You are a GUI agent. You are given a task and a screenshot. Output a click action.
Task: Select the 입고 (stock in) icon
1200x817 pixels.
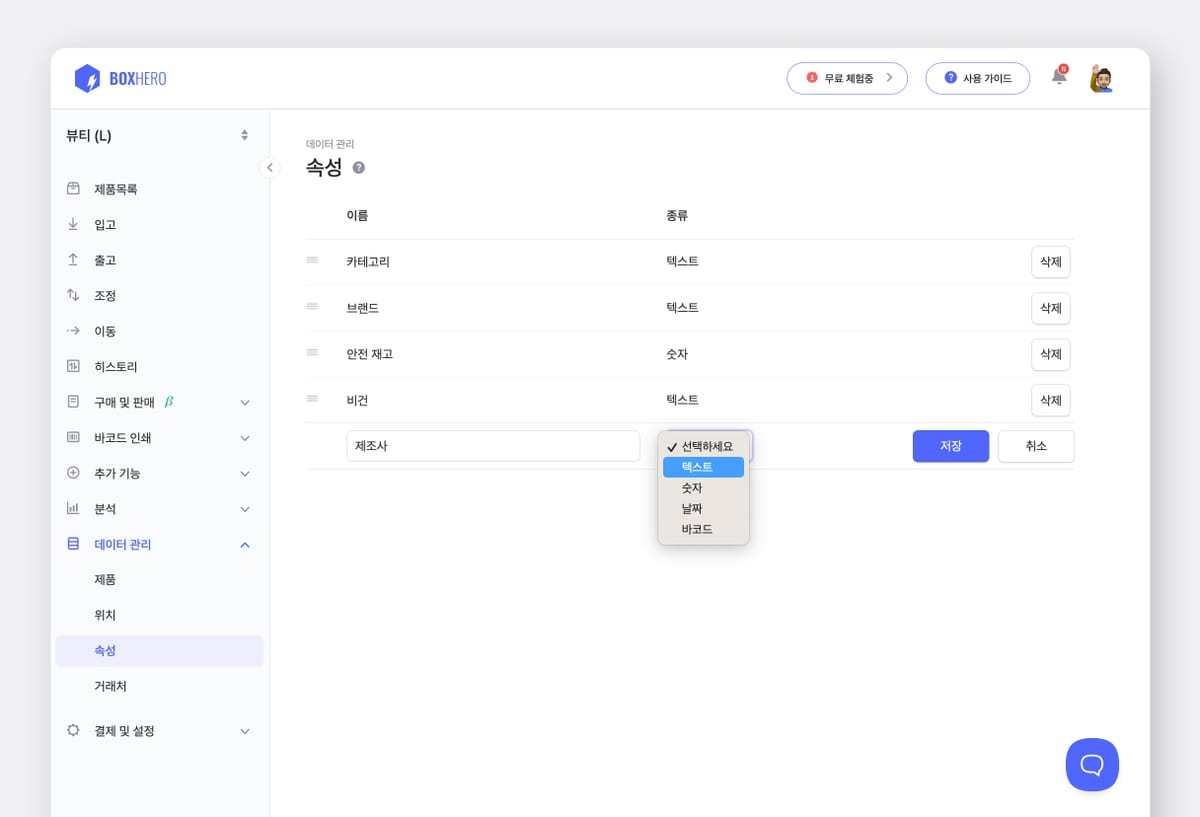73,224
